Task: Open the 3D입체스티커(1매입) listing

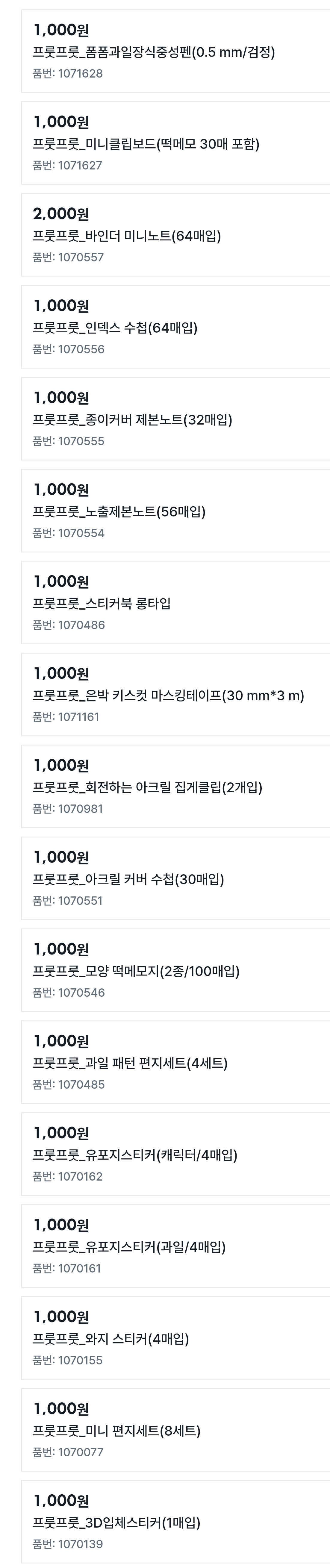Action: click(x=176, y=1522)
